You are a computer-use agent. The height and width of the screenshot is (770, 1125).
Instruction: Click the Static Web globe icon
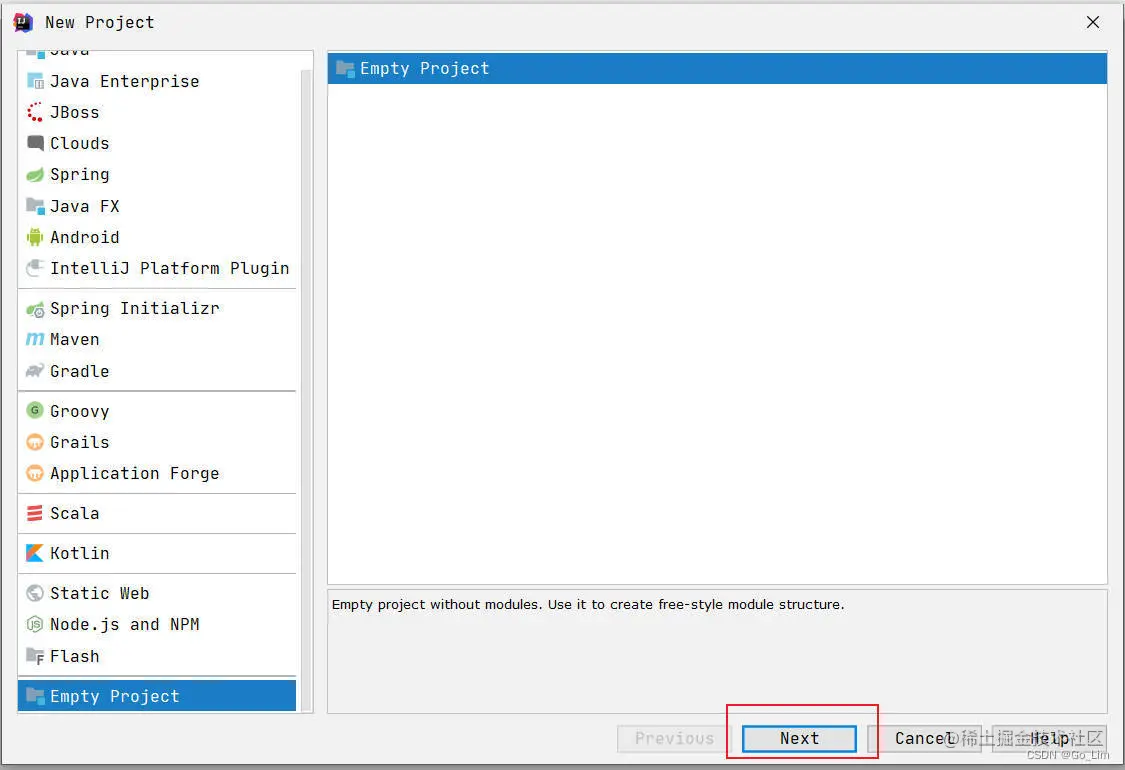34,593
